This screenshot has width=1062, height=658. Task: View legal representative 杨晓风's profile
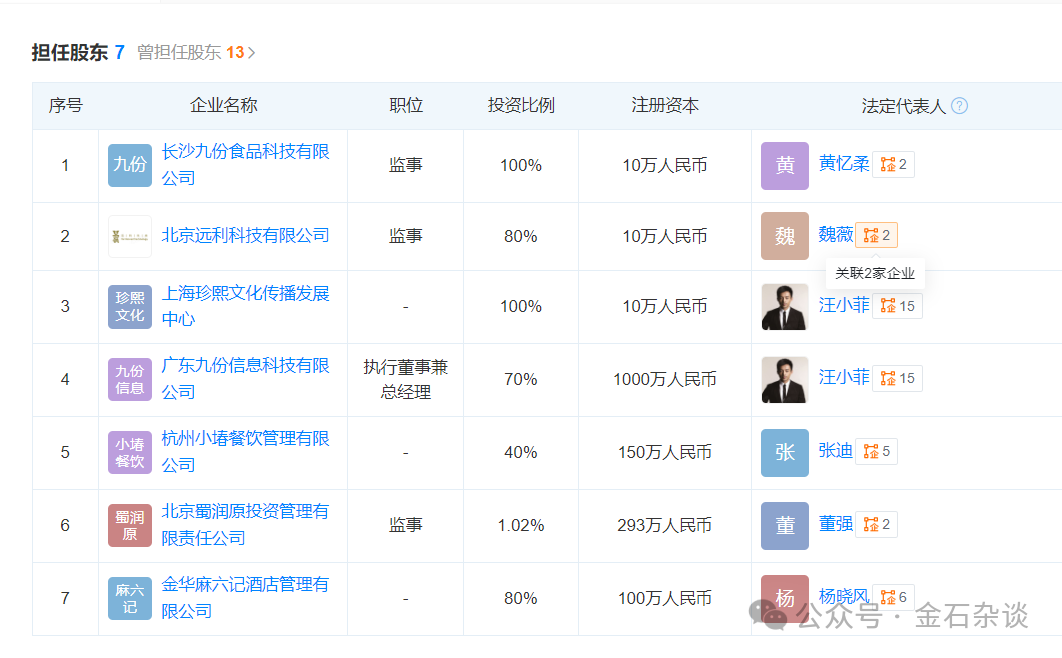(844, 596)
